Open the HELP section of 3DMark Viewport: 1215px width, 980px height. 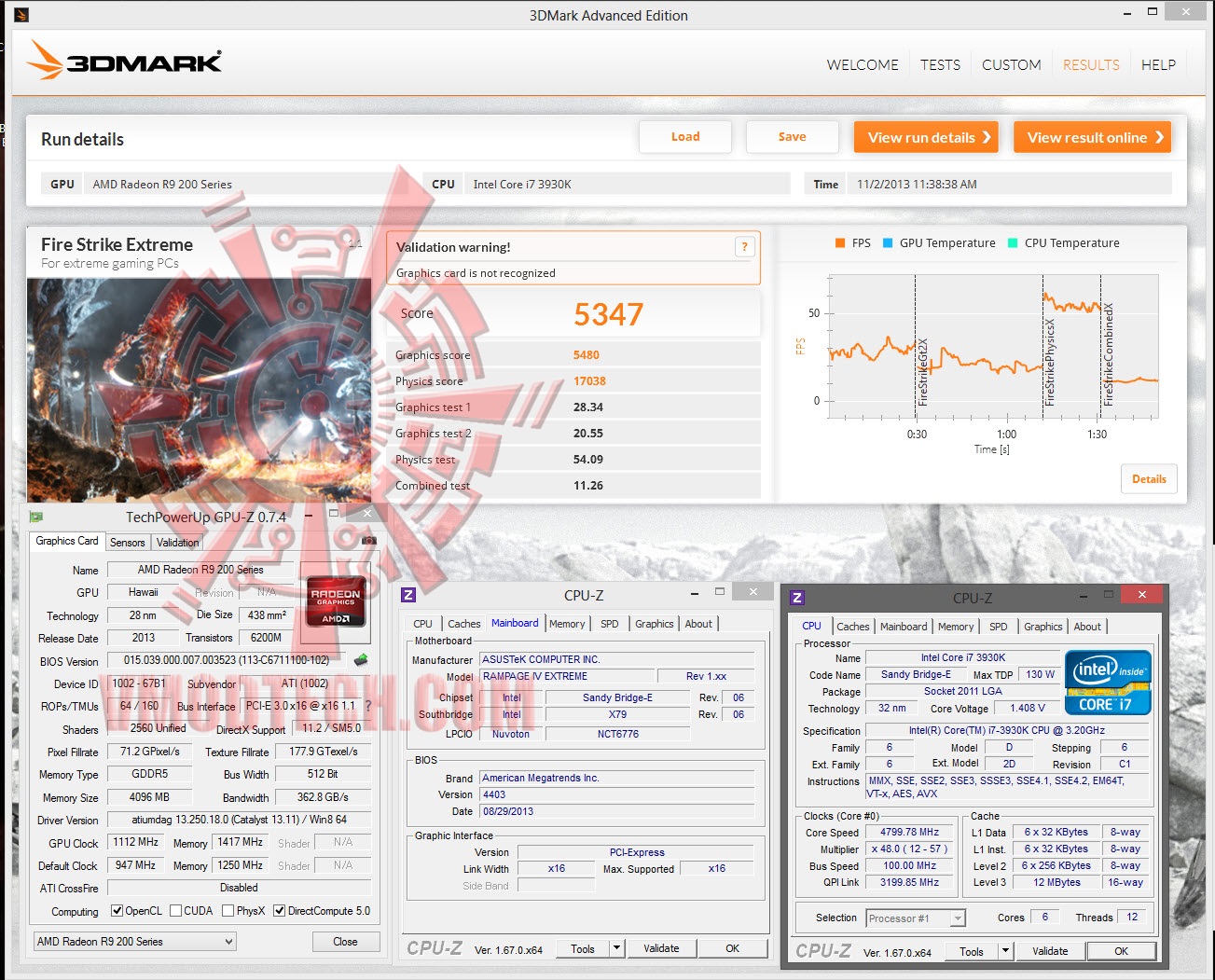(1158, 65)
